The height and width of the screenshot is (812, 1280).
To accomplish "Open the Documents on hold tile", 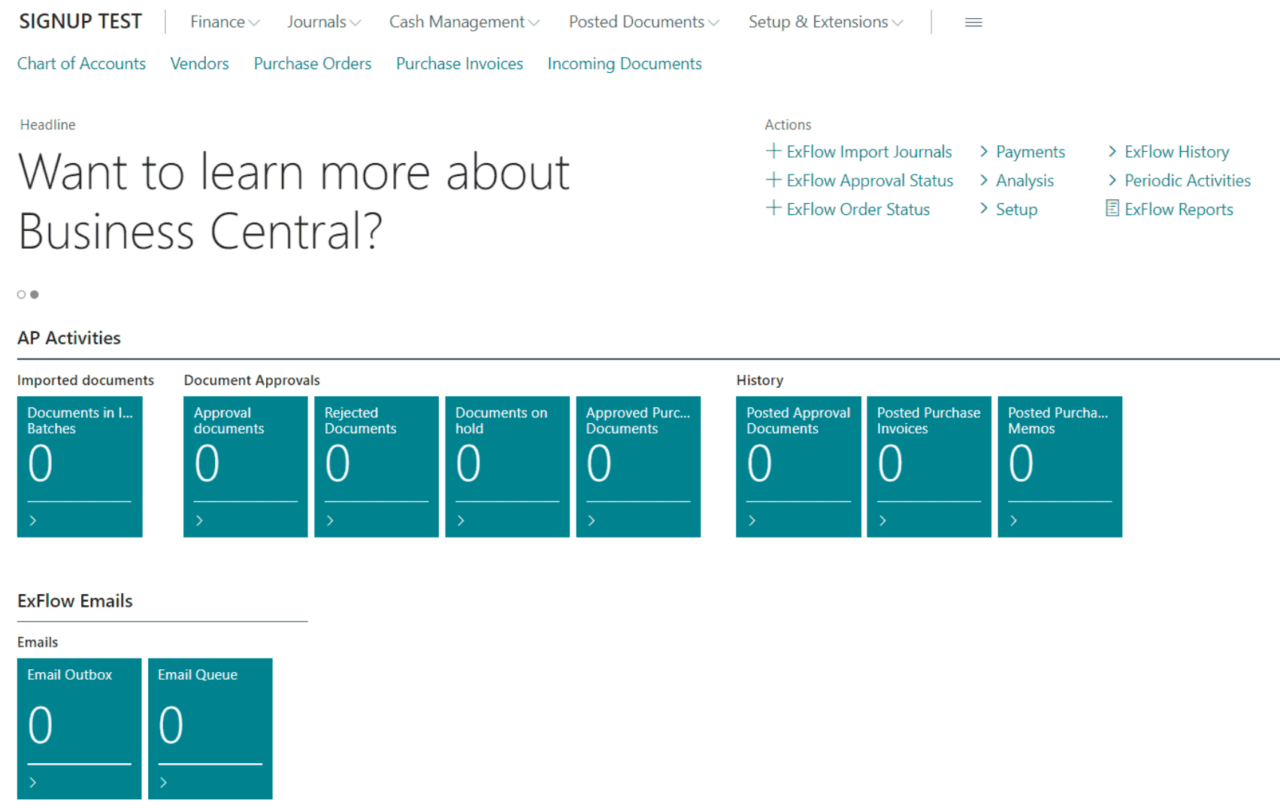I will (x=508, y=467).
